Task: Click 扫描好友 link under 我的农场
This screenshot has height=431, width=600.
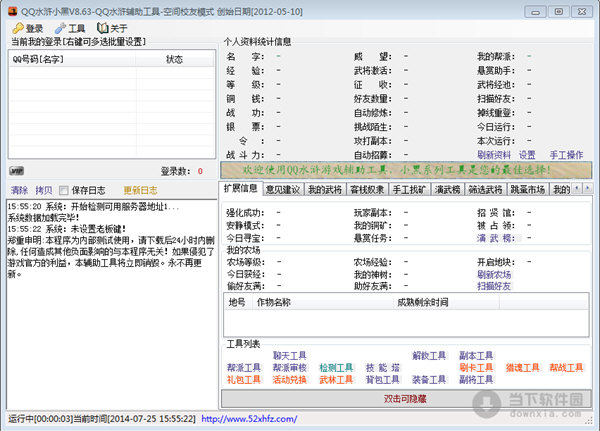Action: 494,286
